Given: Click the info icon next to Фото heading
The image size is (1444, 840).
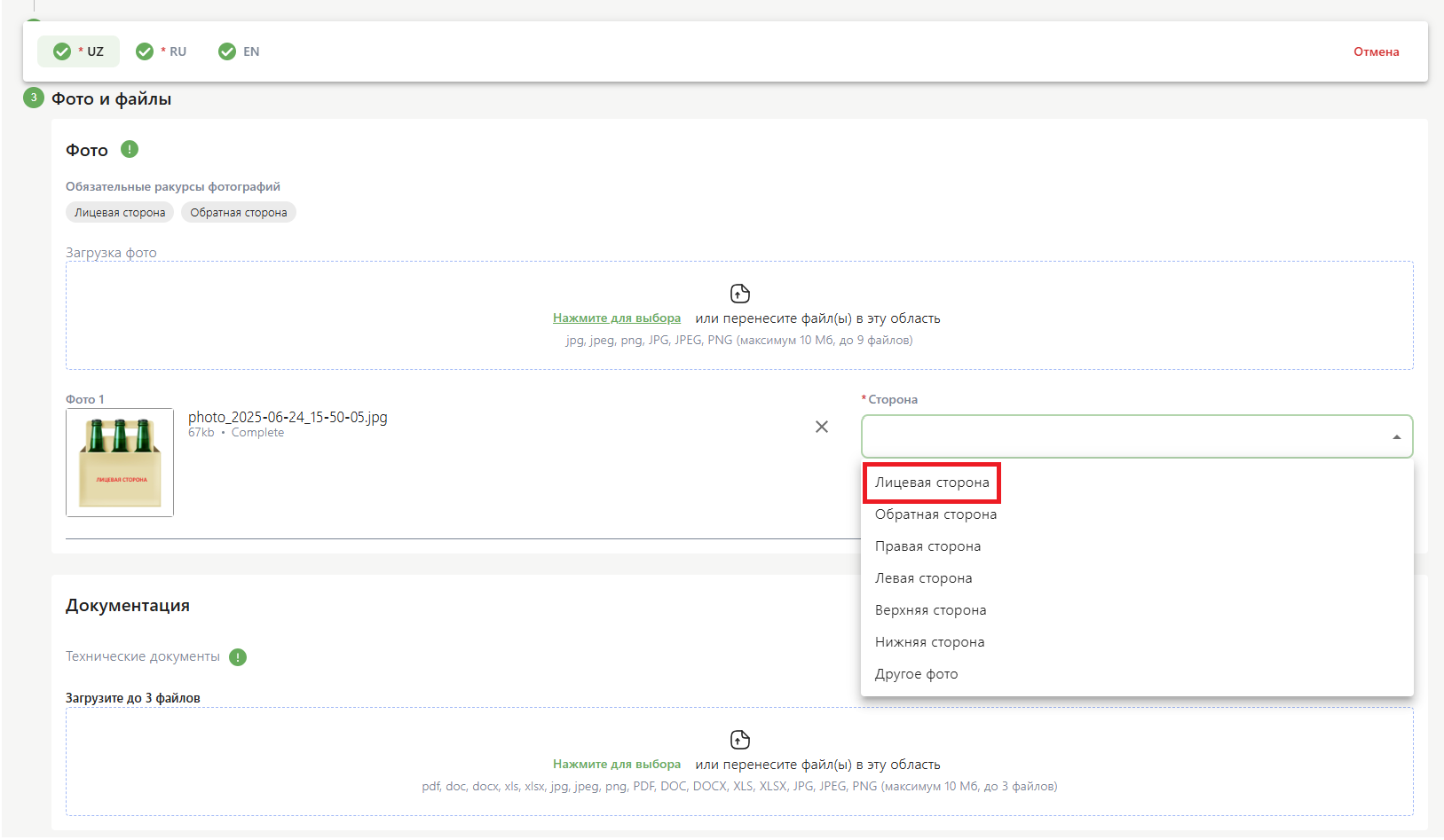Looking at the screenshot, I should (130, 149).
